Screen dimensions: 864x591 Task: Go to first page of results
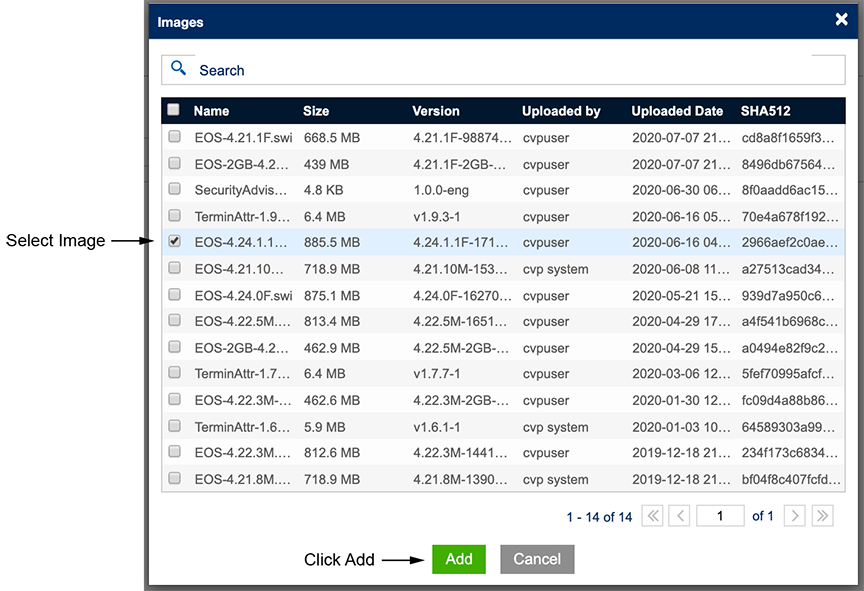652,516
